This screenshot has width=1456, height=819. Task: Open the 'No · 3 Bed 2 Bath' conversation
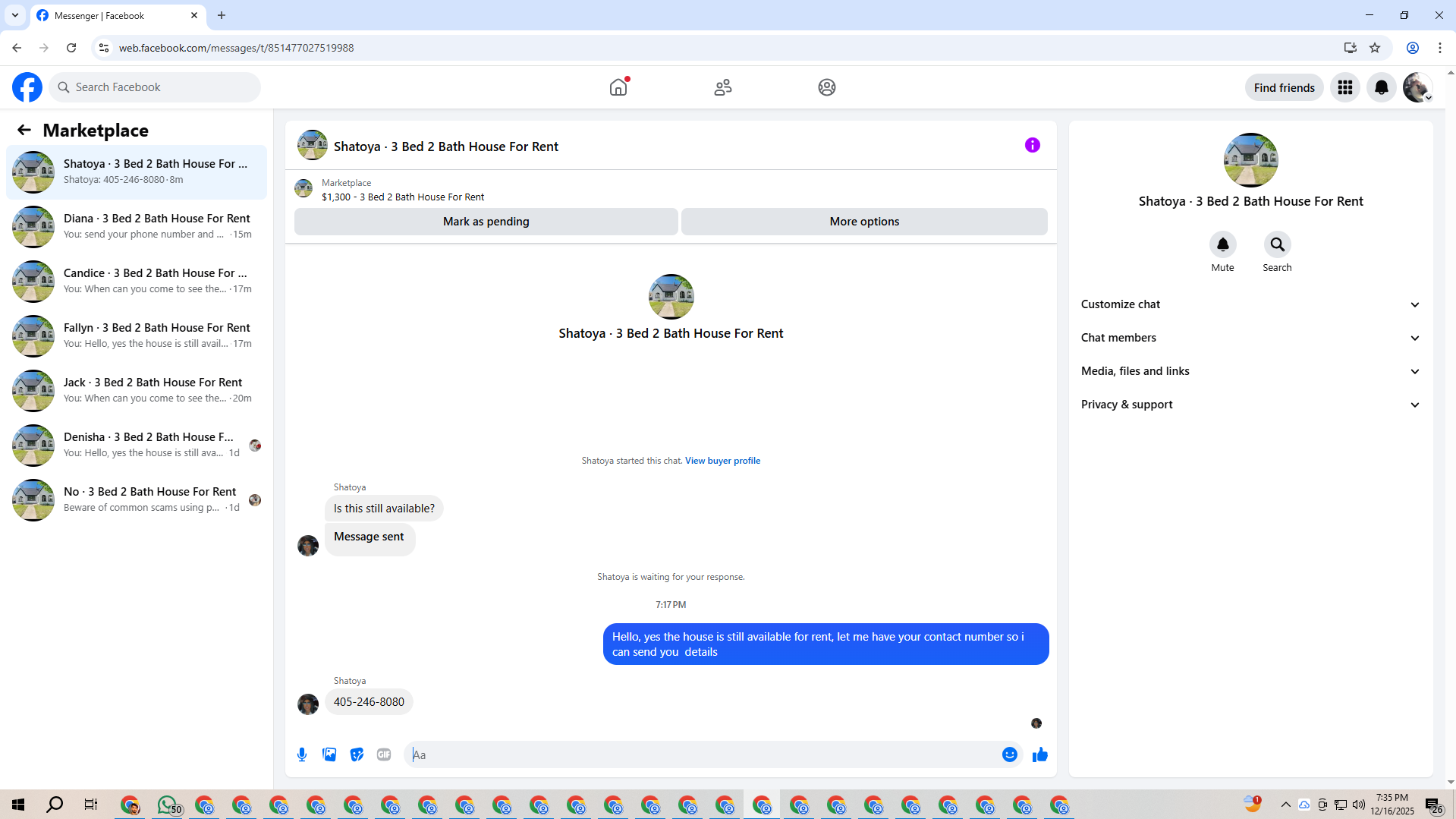click(x=137, y=500)
